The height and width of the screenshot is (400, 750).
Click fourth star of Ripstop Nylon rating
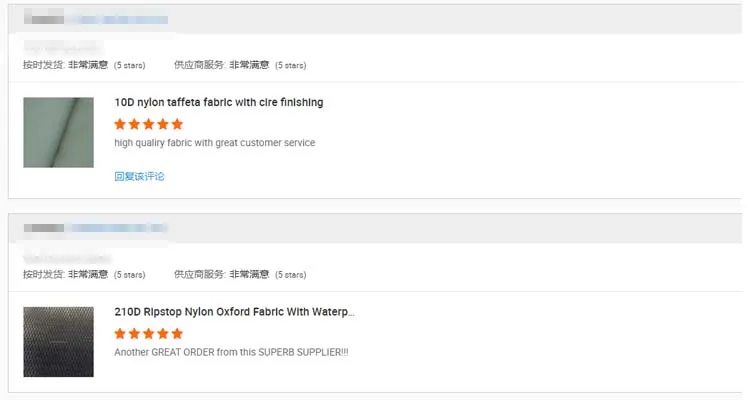(163, 334)
